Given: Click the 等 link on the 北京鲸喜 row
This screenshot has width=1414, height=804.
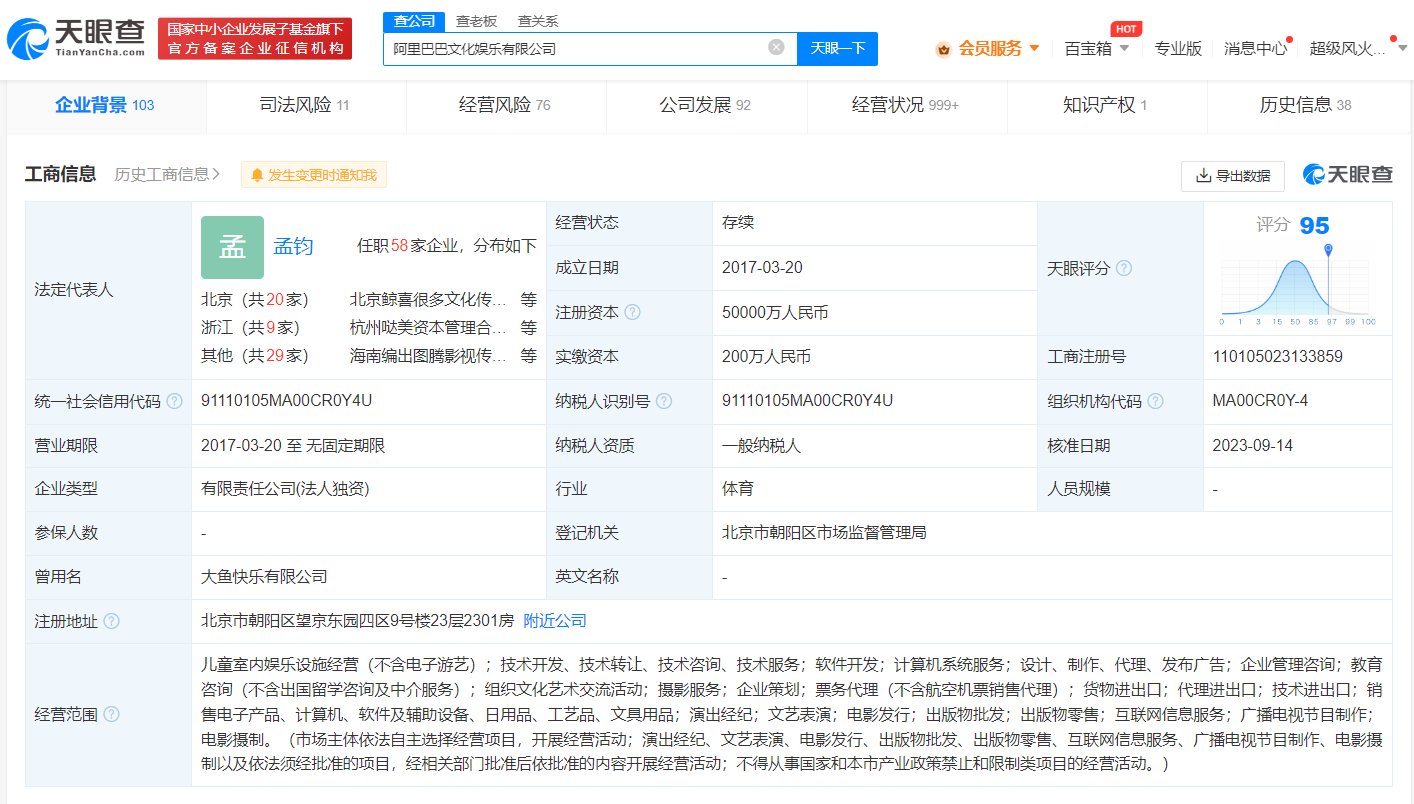Looking at the screenshot, I should 528,300.
